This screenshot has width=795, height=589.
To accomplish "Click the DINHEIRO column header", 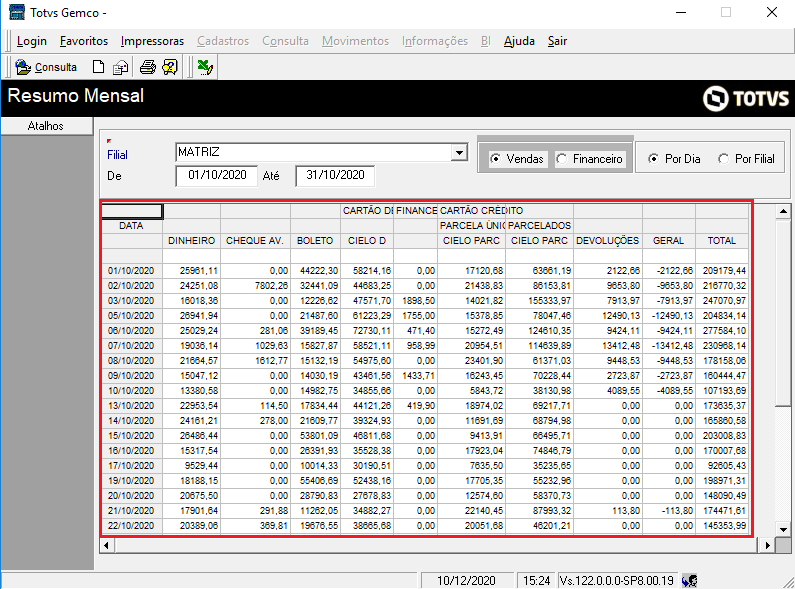I will 192,241.
